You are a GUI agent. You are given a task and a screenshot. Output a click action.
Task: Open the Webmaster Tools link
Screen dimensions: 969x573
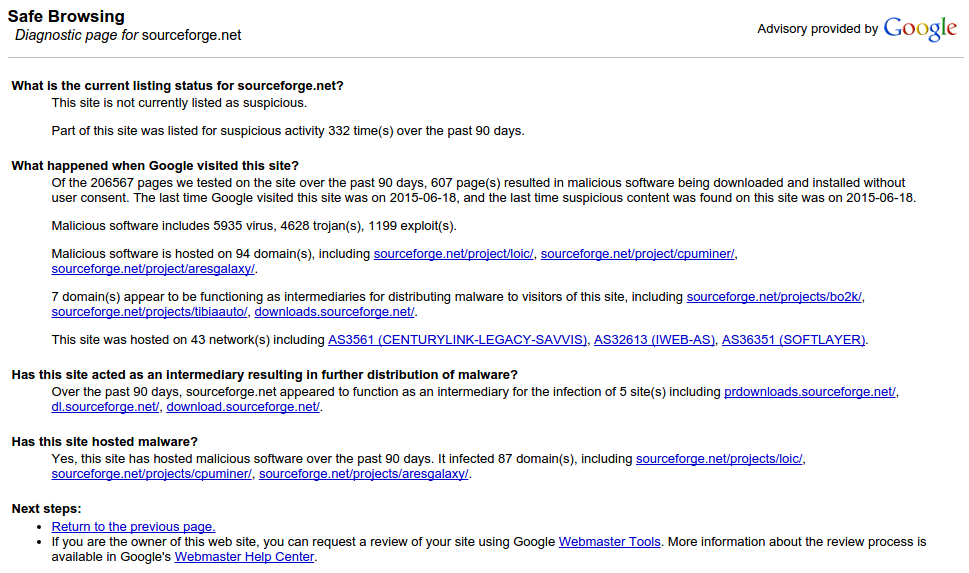(x=609, y=542)
